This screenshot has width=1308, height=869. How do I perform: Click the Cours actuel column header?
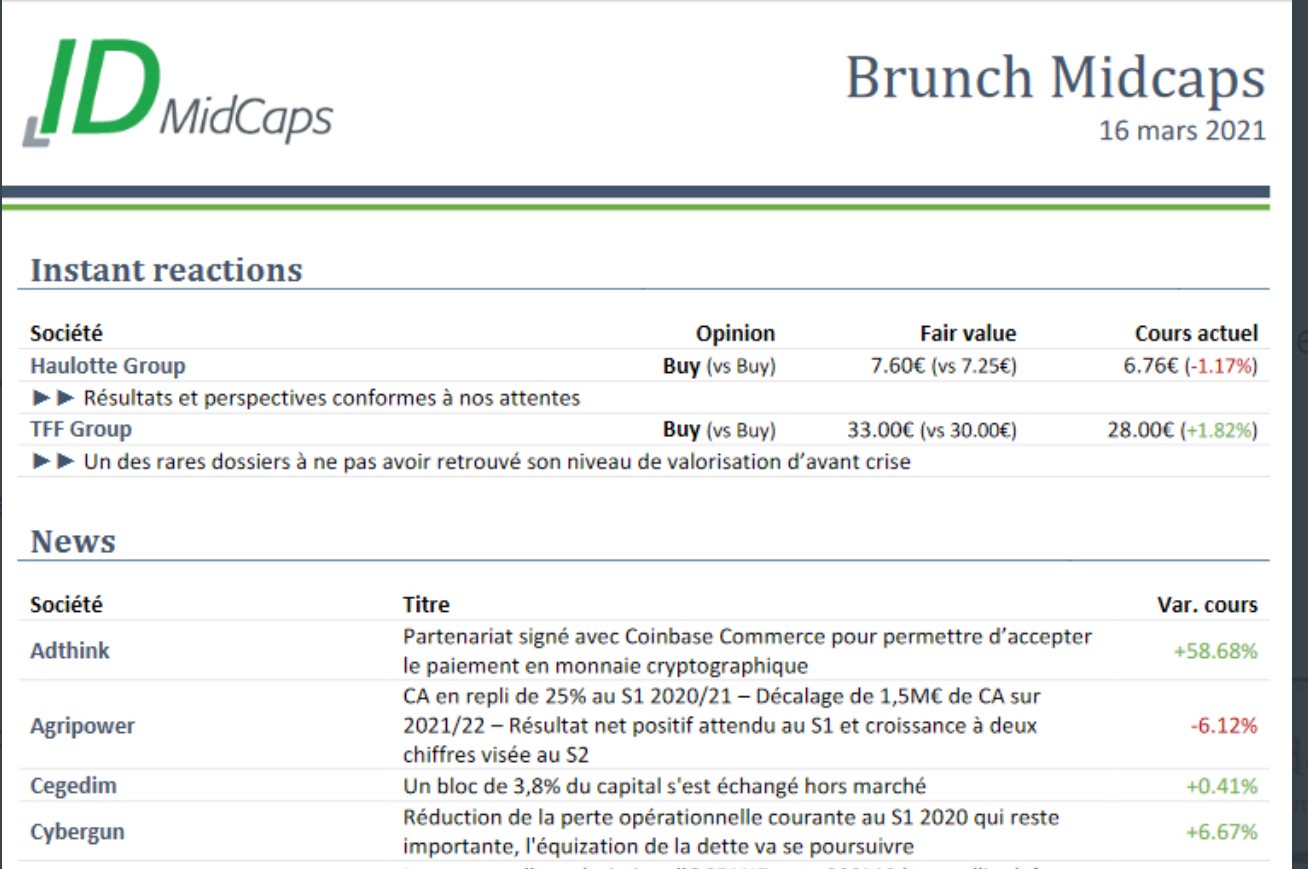click(x=1196, y=334)
